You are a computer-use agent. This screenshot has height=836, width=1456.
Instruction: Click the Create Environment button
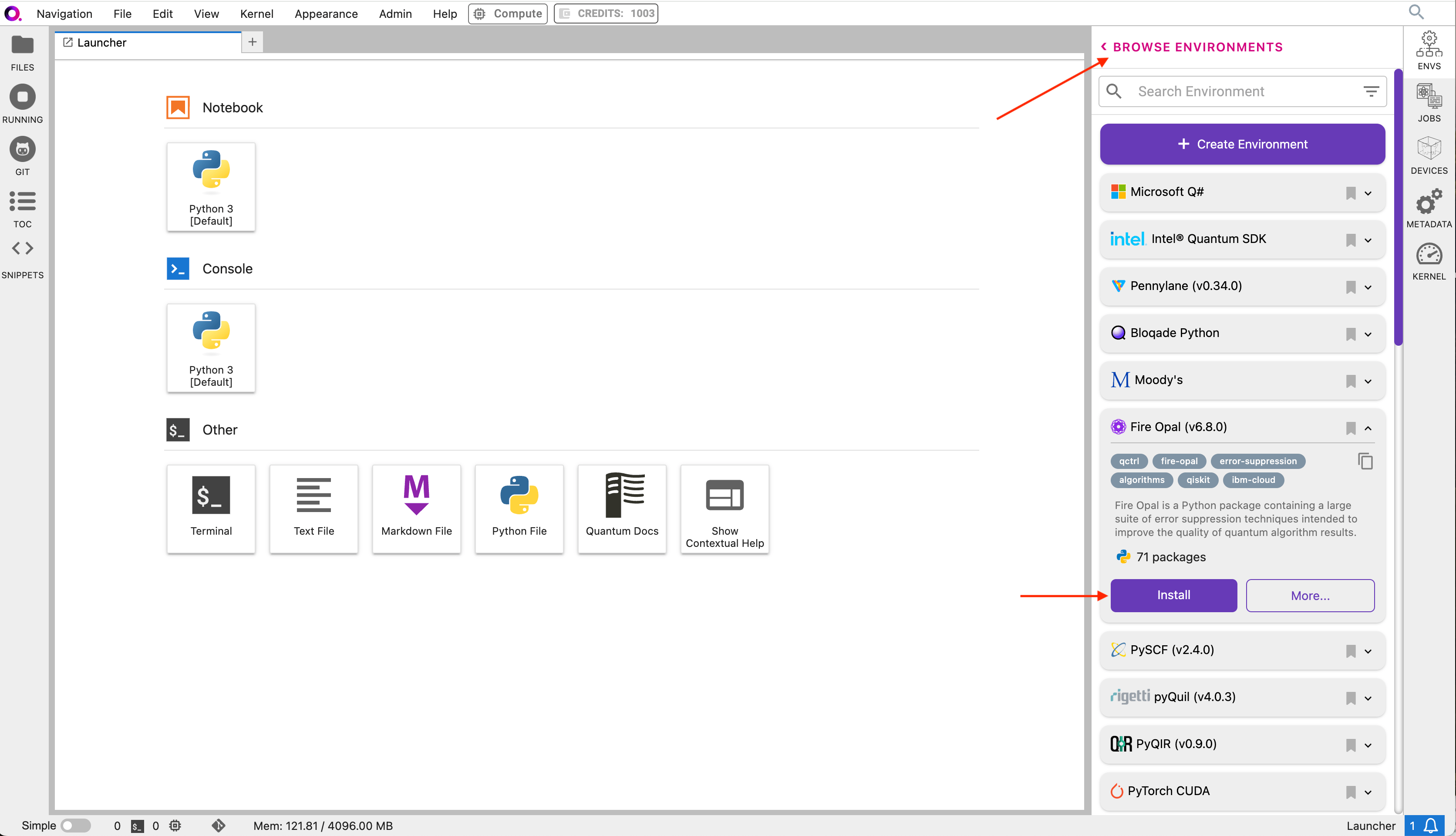[1242, 144]
